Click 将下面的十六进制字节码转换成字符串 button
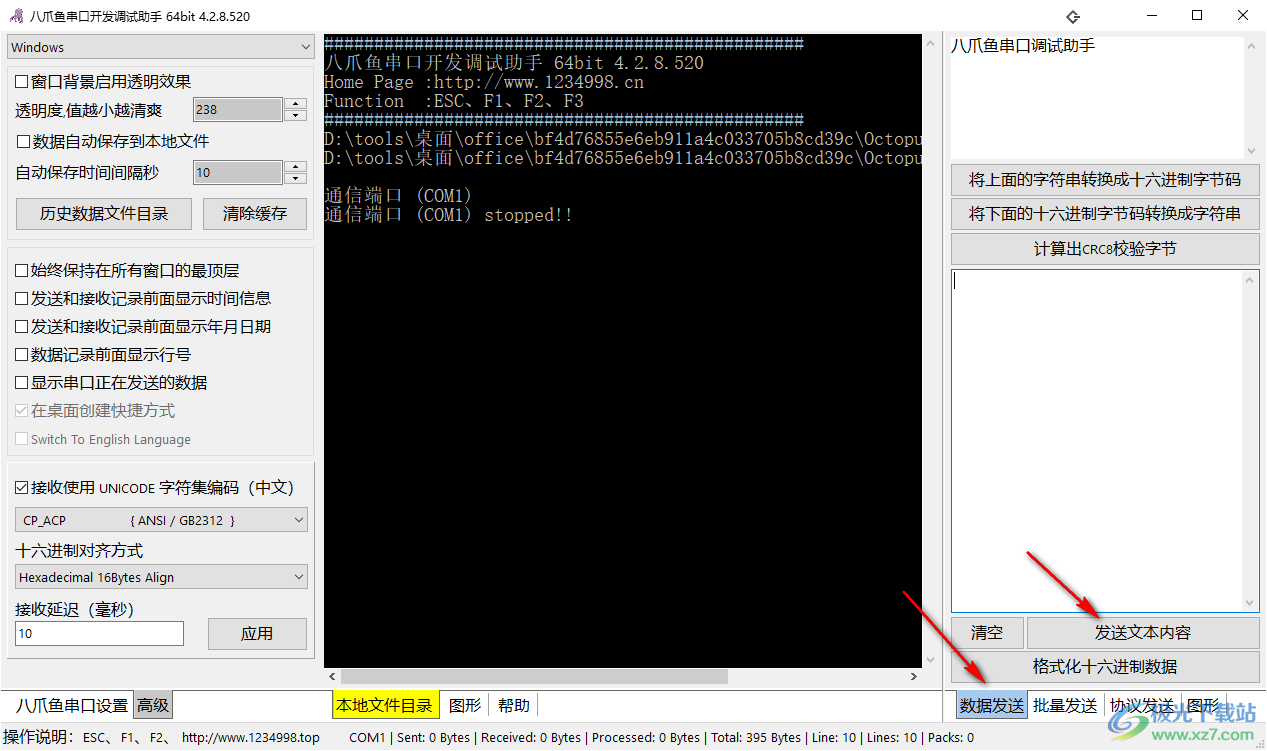The height and width of the screenshot is (751, 1267). [1105, 214]
